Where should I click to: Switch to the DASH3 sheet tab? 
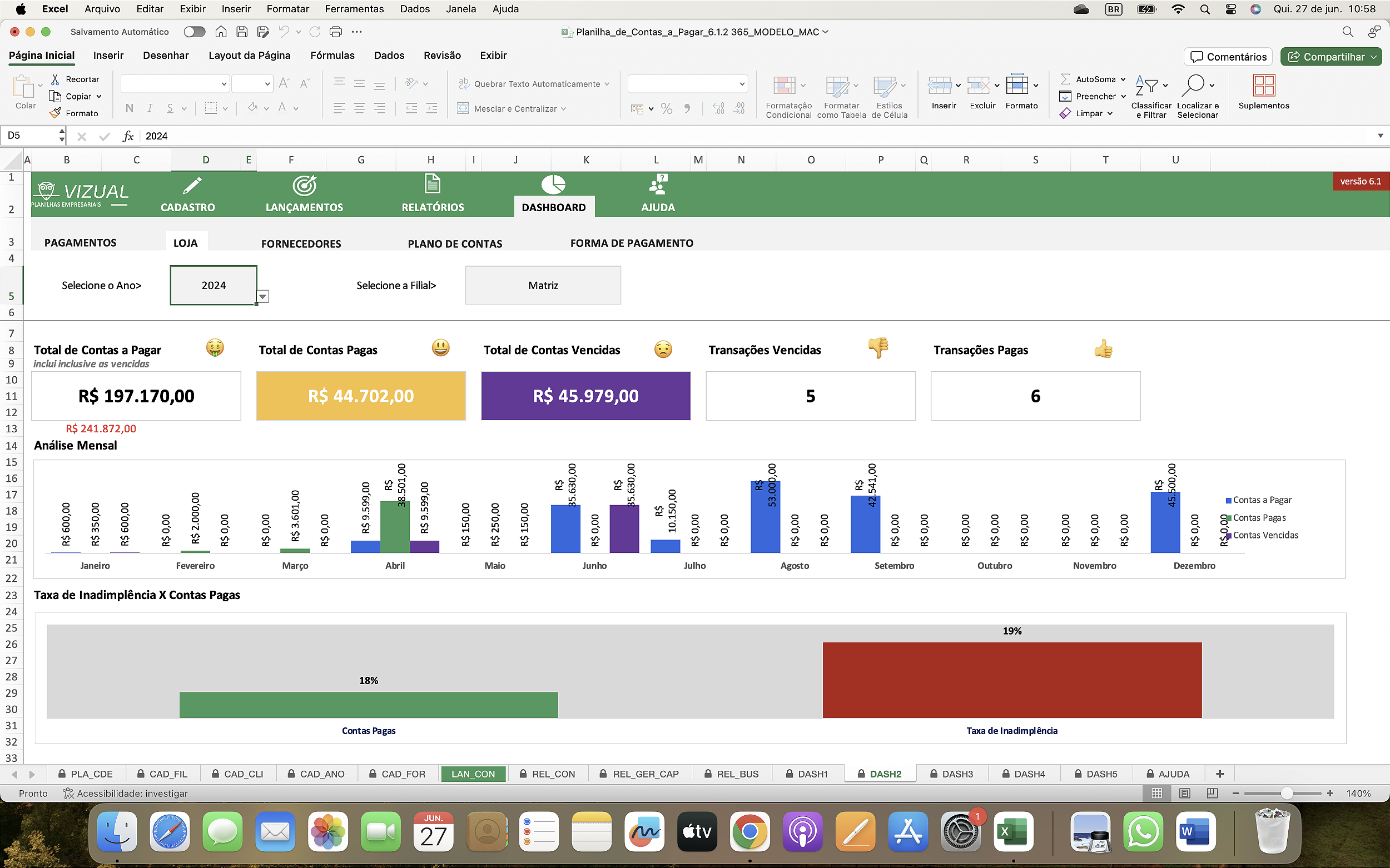[x=956, y=774]
